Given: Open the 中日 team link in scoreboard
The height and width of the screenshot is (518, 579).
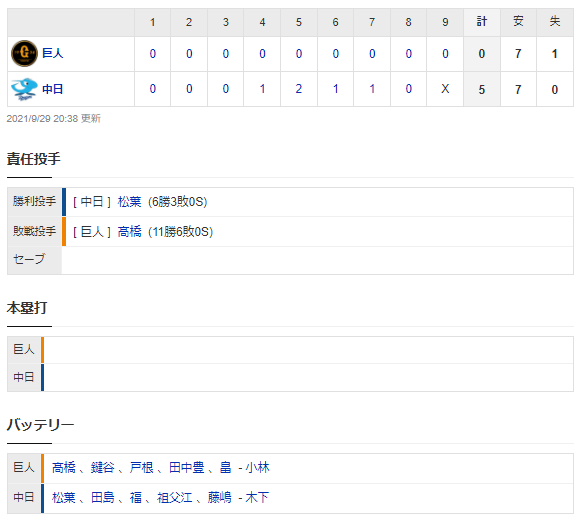Looking at the screenshot, I should (53, 89).
